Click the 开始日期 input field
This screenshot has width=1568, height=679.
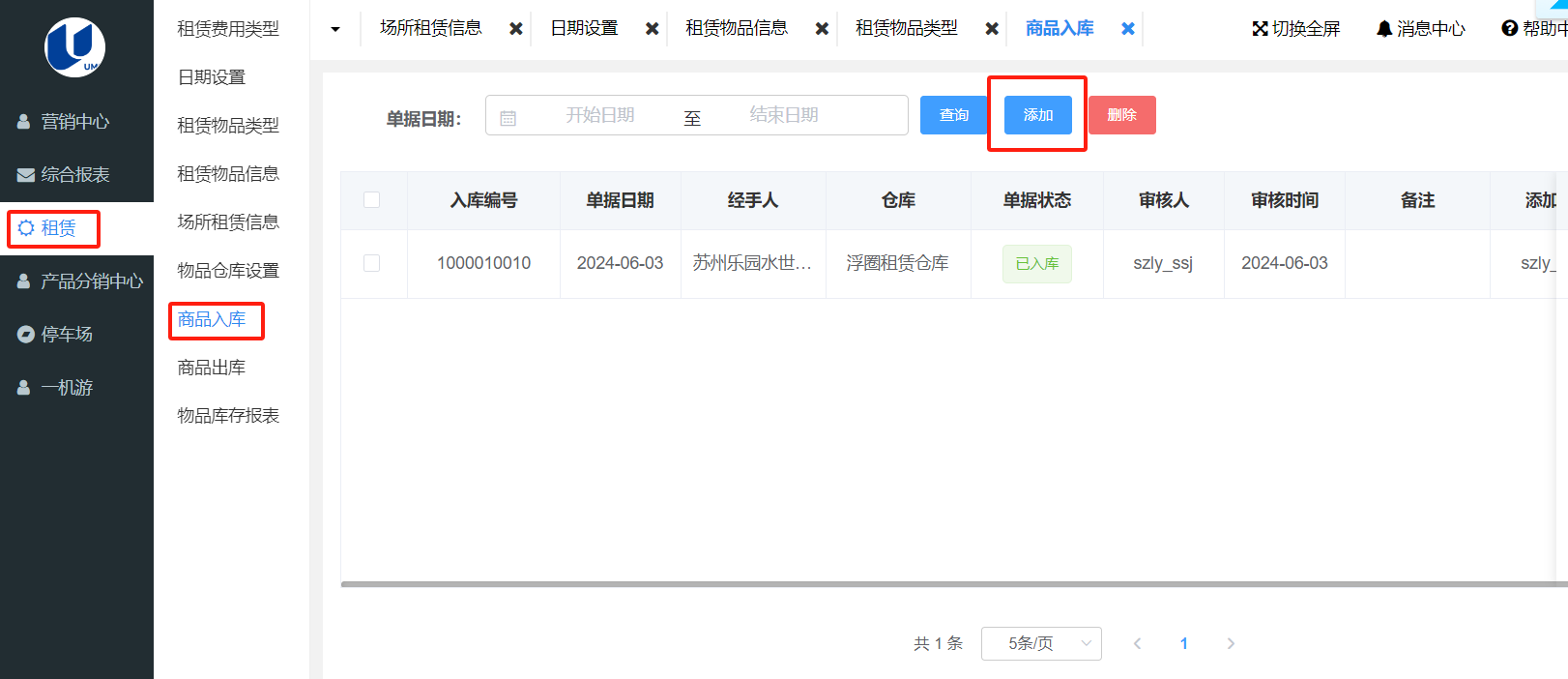click(x=600, y=115)
